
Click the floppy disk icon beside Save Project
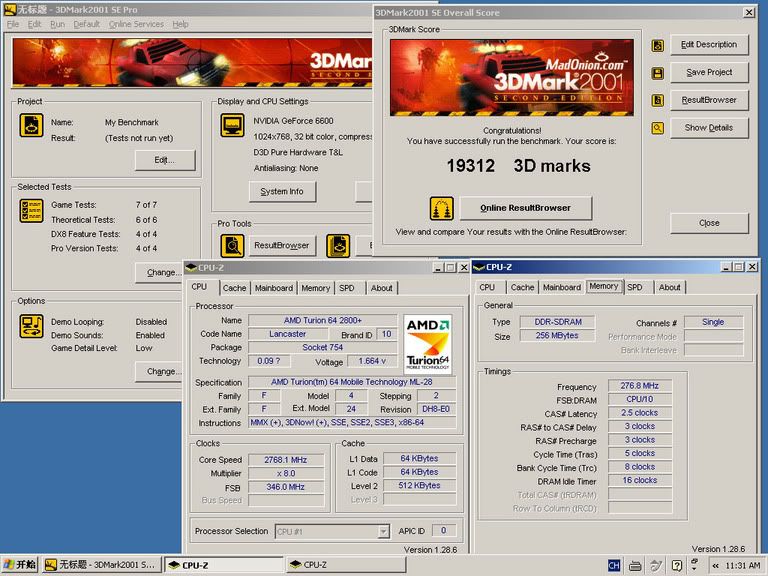(x=657, y=73)
